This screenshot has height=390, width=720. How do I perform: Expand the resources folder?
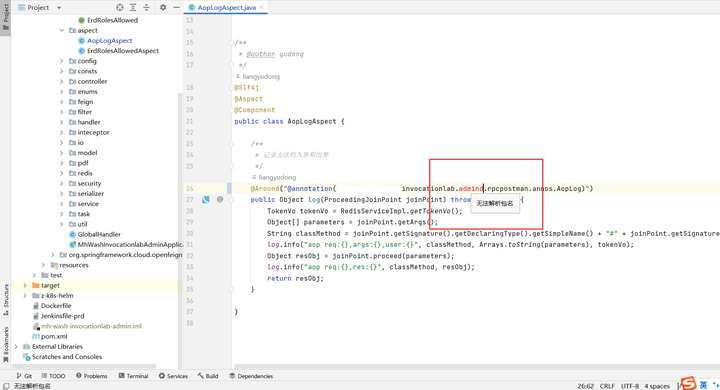(x=44, y=265)
